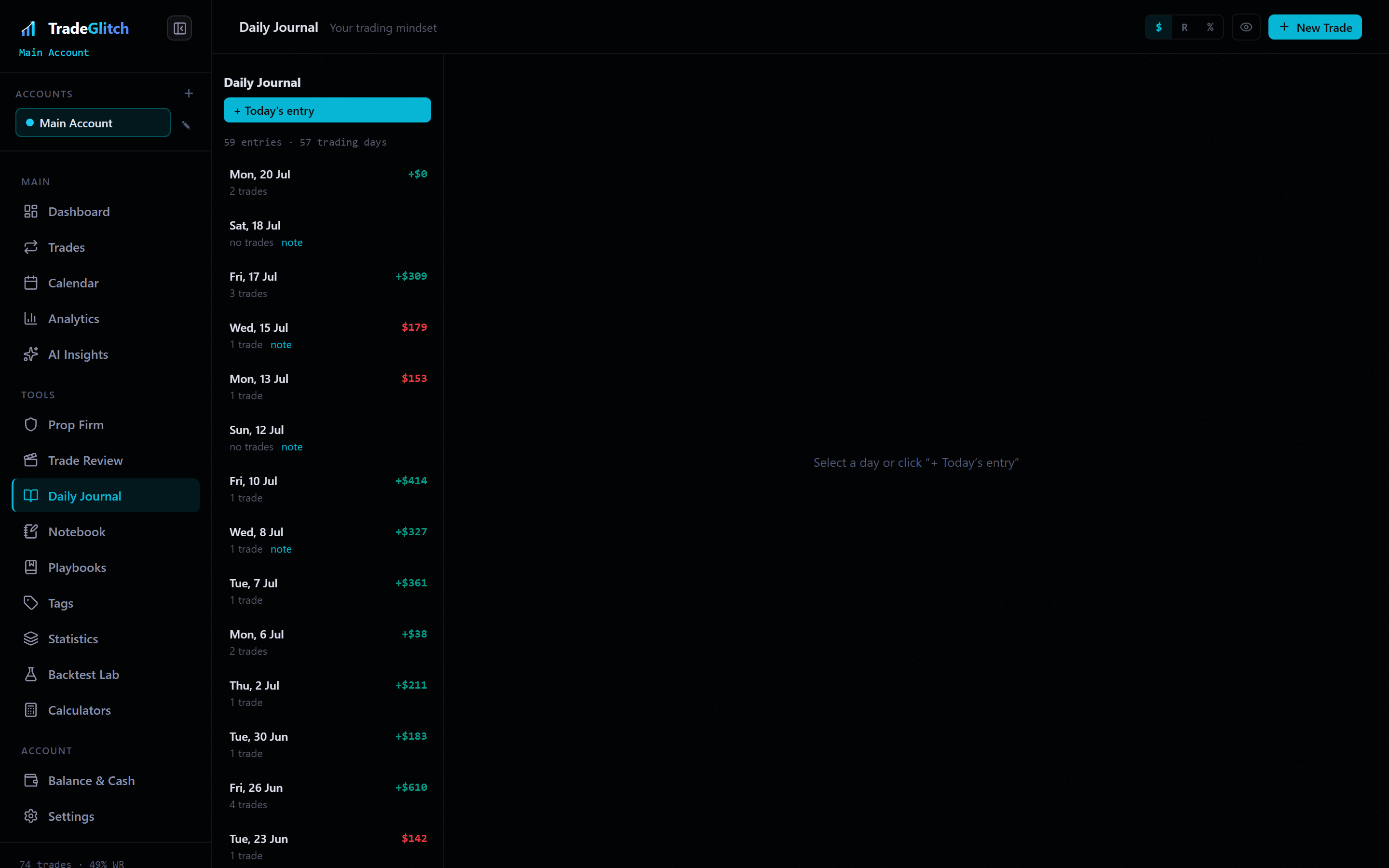
Task: Navigate to Trade Review
Action: [x=106, y=460]
